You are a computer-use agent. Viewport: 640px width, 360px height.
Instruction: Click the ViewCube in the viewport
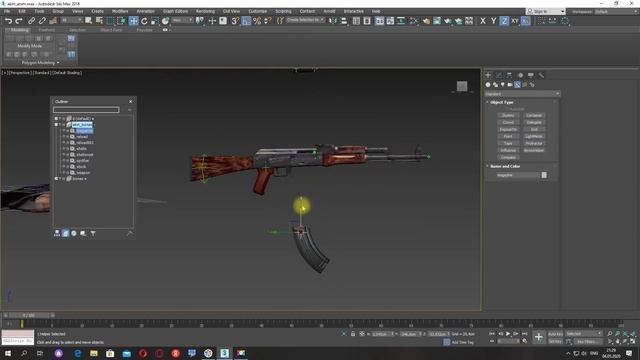point(462,87)
